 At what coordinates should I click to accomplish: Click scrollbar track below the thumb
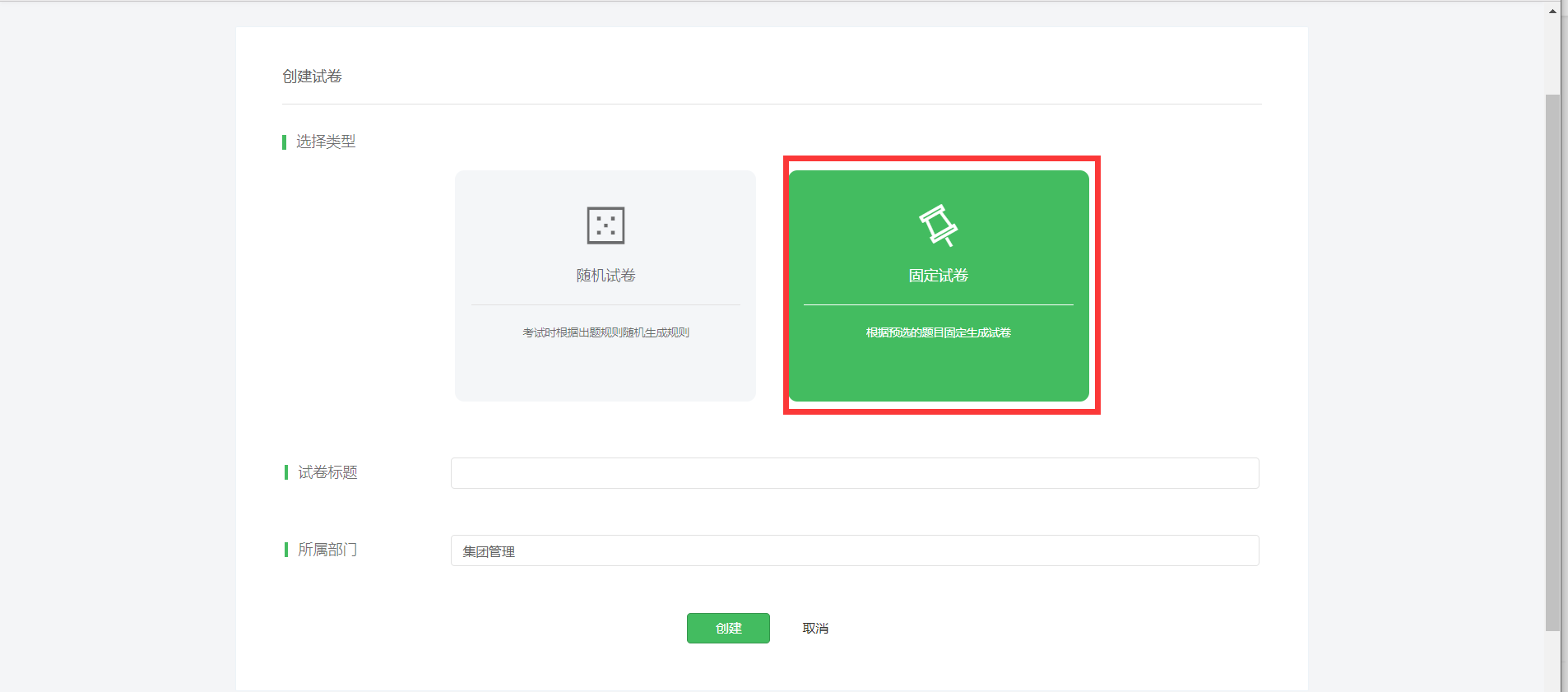point(1552,662)
